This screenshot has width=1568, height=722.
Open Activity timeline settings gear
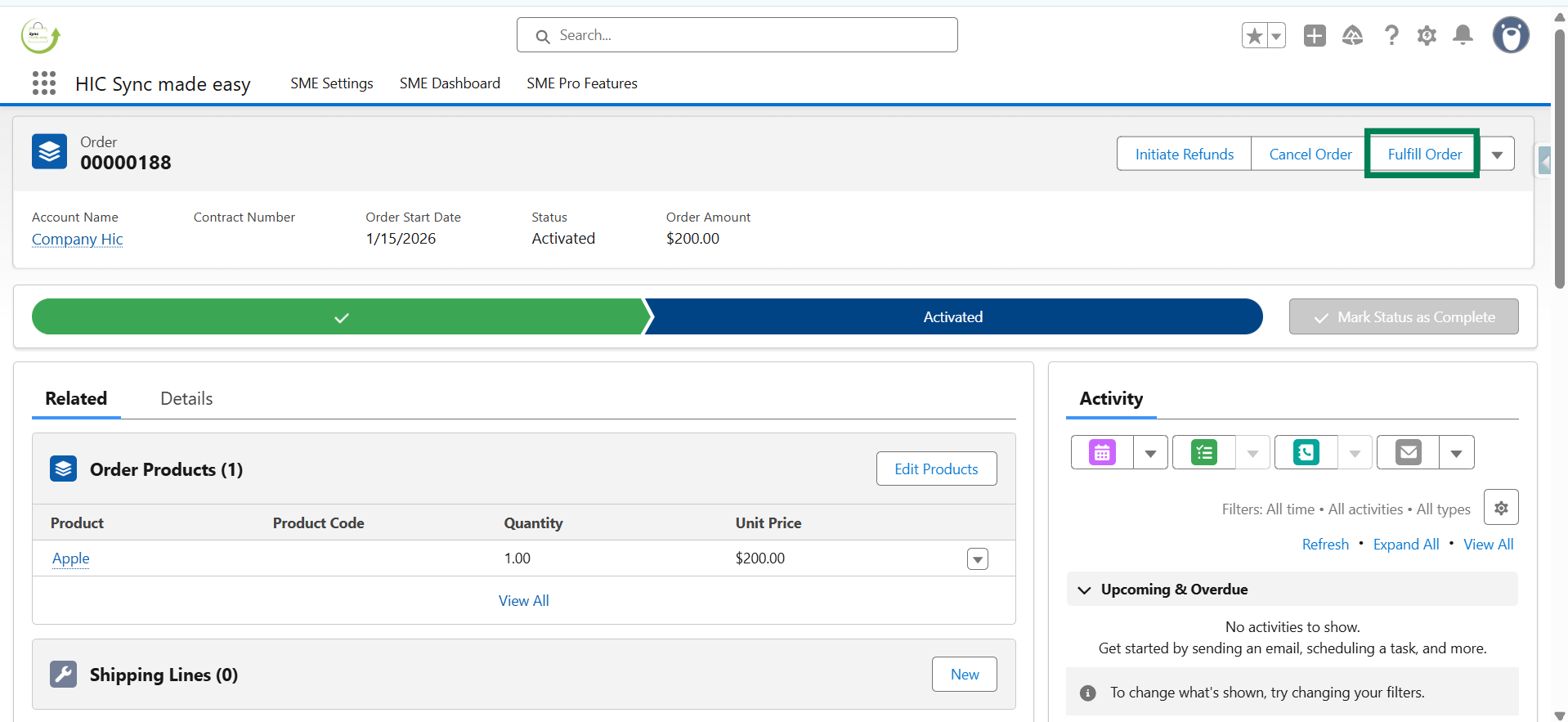[1501, 508]
